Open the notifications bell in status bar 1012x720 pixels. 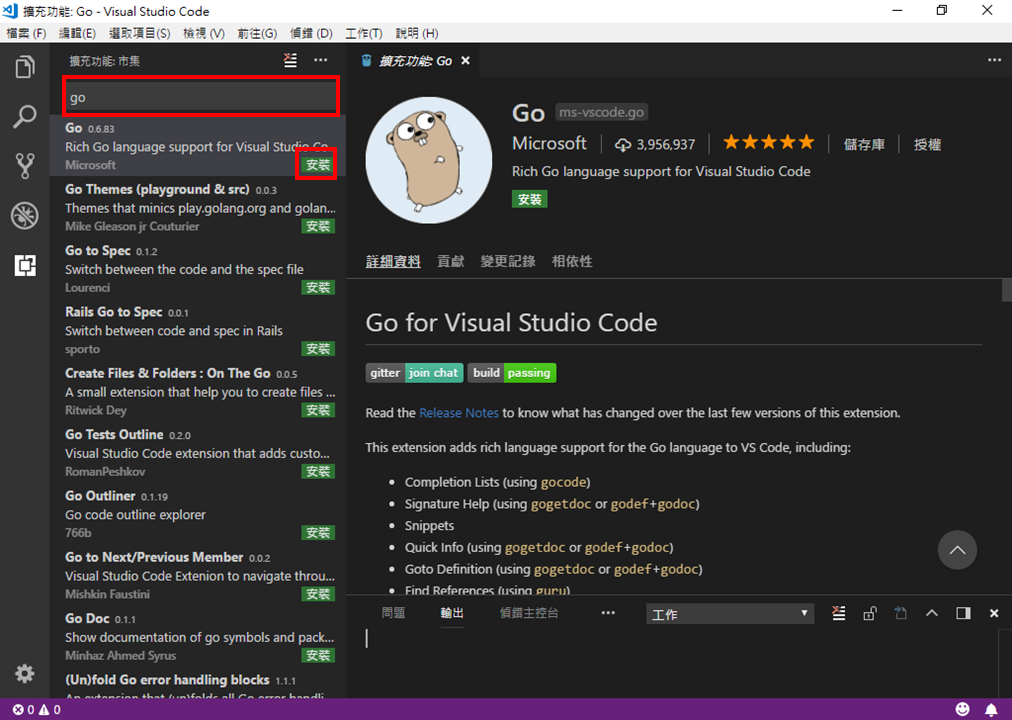coord(991,710)
